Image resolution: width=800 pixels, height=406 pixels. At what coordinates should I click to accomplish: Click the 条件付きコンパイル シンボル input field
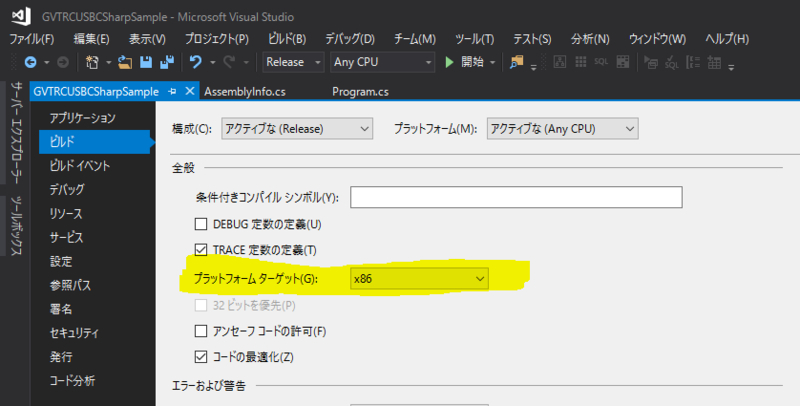516,197
